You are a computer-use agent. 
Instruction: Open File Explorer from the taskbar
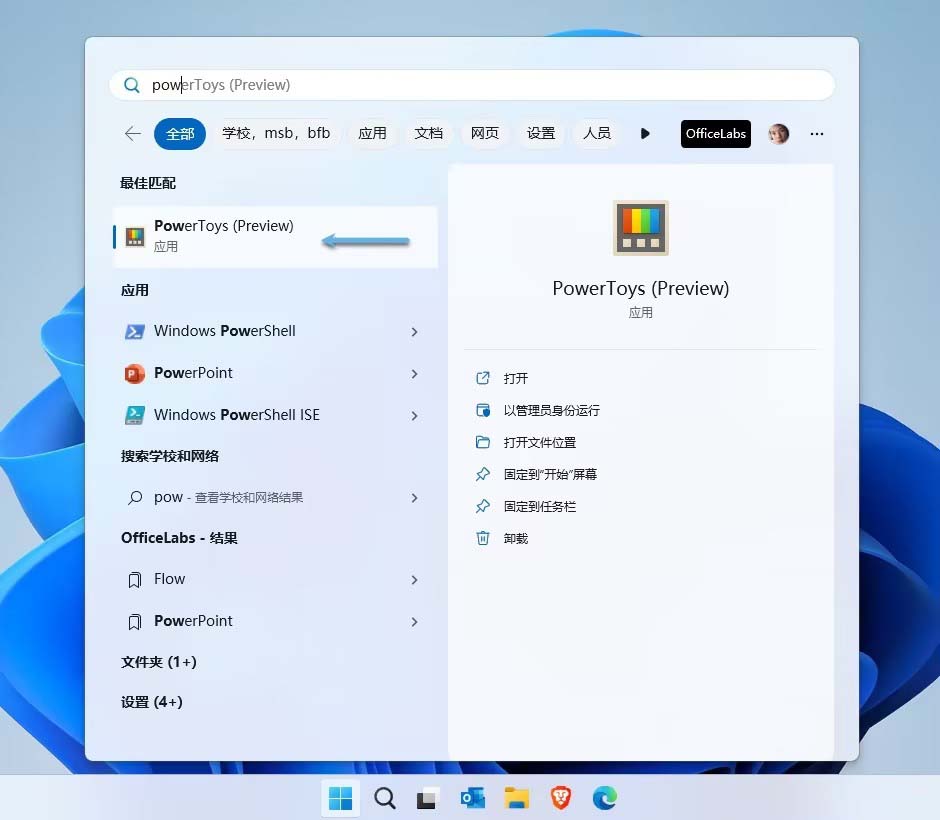click(517, 798)
